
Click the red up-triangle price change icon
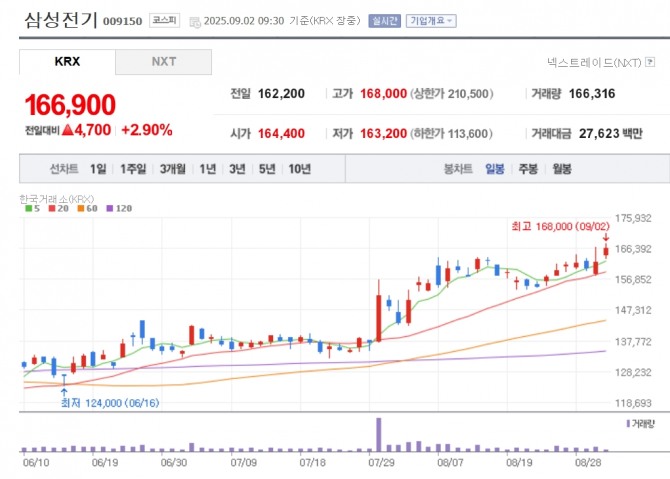tap(68, 130)
